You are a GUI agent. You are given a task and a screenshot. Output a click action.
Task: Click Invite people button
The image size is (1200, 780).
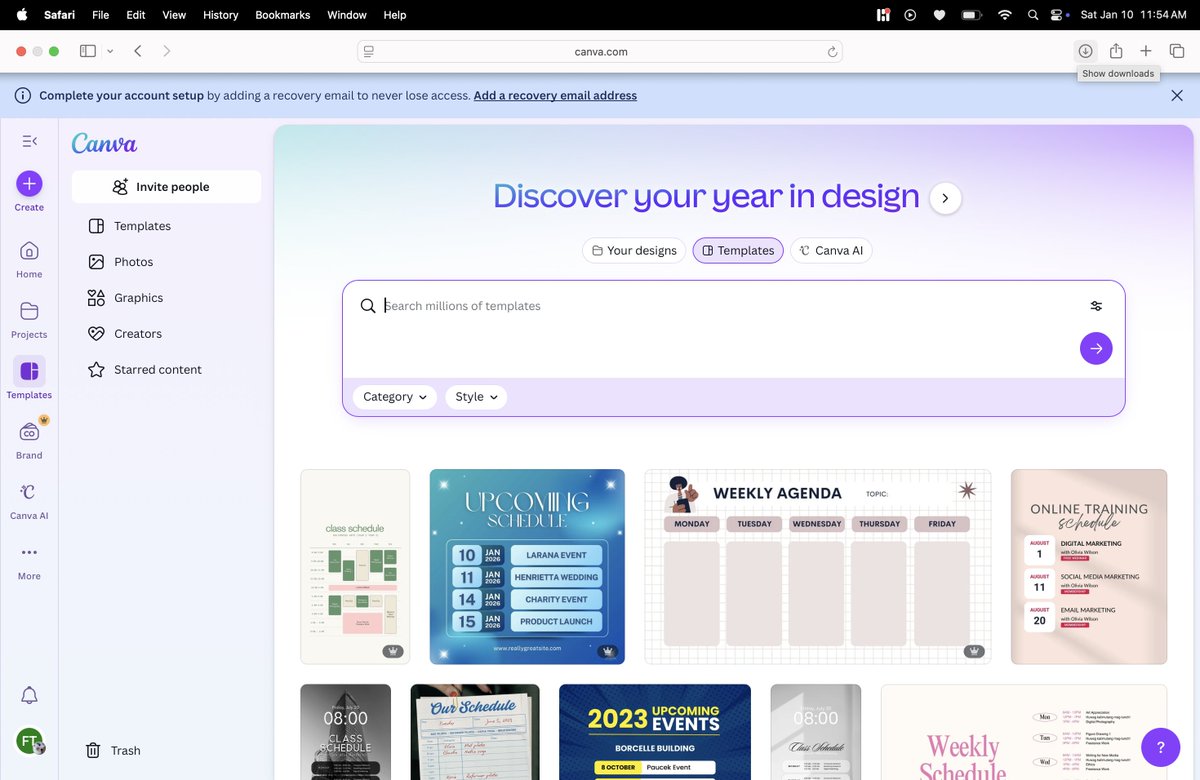pyautogui.click(x=166, y=187)
